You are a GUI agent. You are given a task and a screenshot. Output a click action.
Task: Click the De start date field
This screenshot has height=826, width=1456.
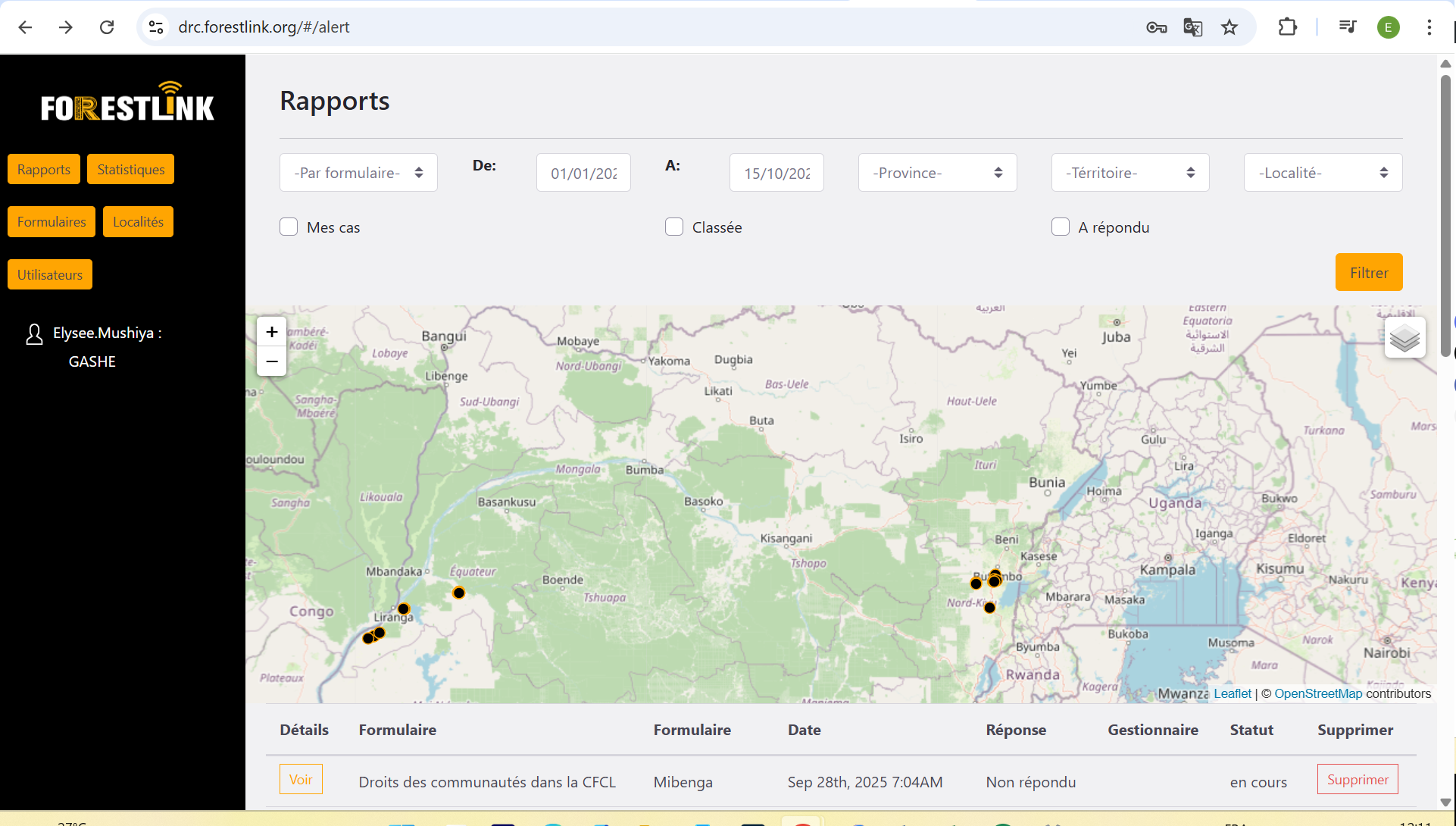pos(583,173)
